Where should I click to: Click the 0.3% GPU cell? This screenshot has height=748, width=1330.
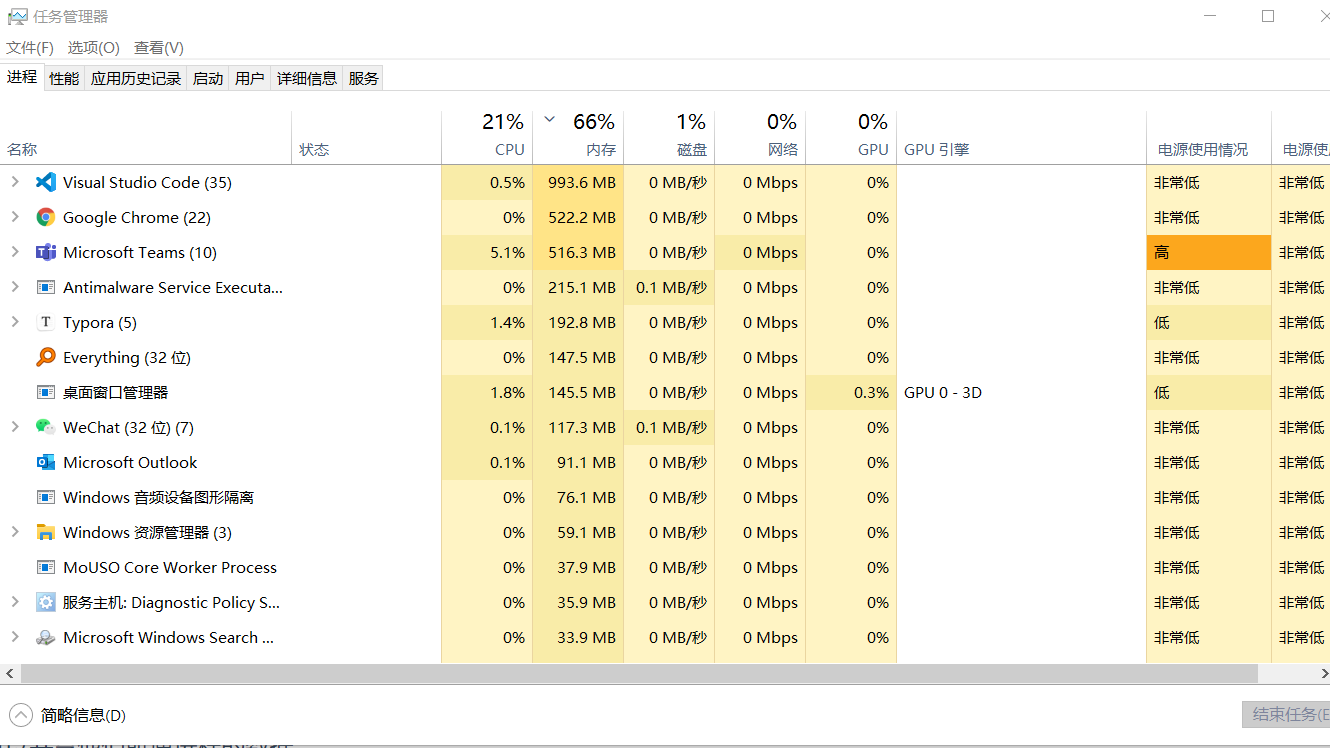851,392
